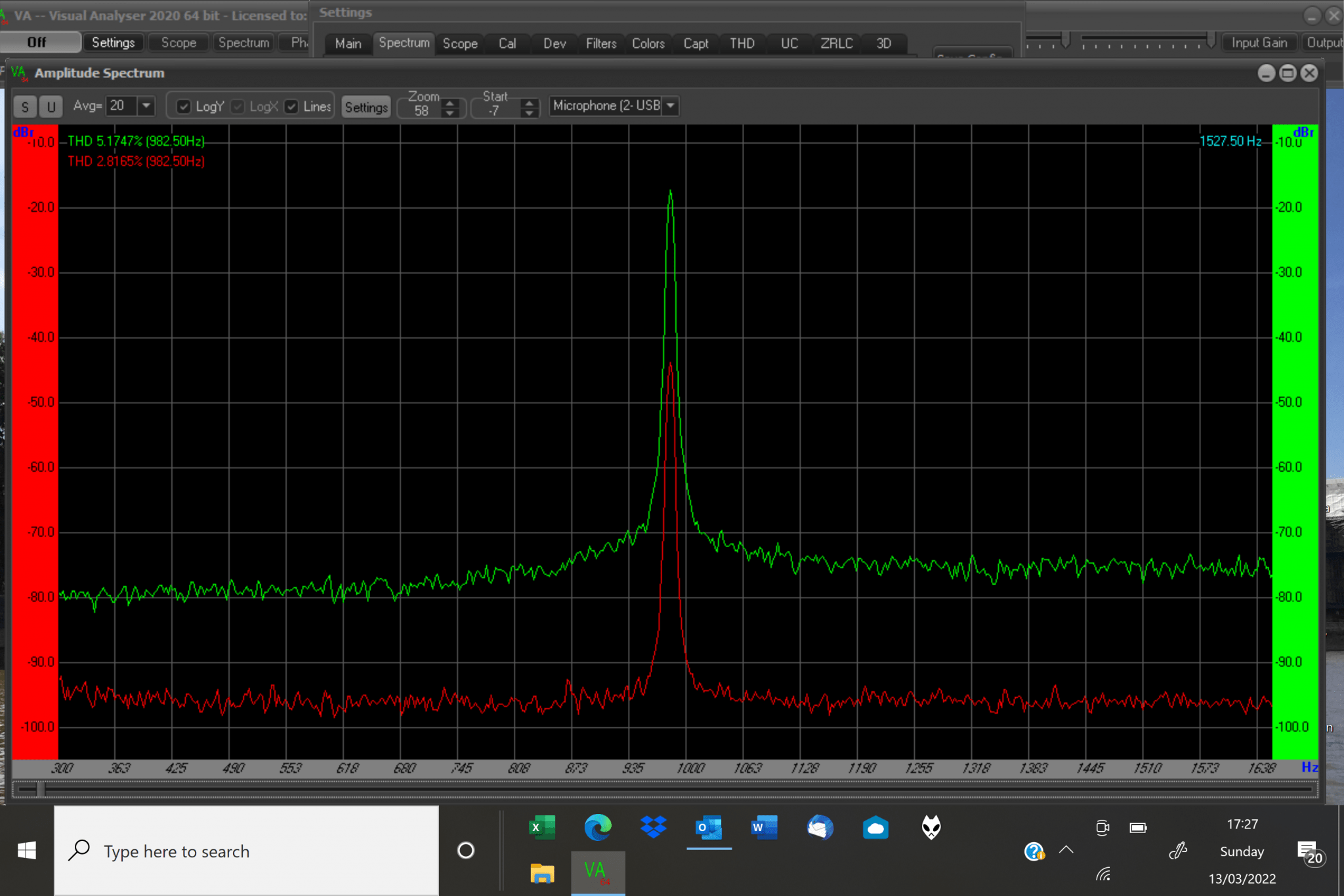Click the Cortana circle icon
1344x896 pixels.
(x=466, y=851)
